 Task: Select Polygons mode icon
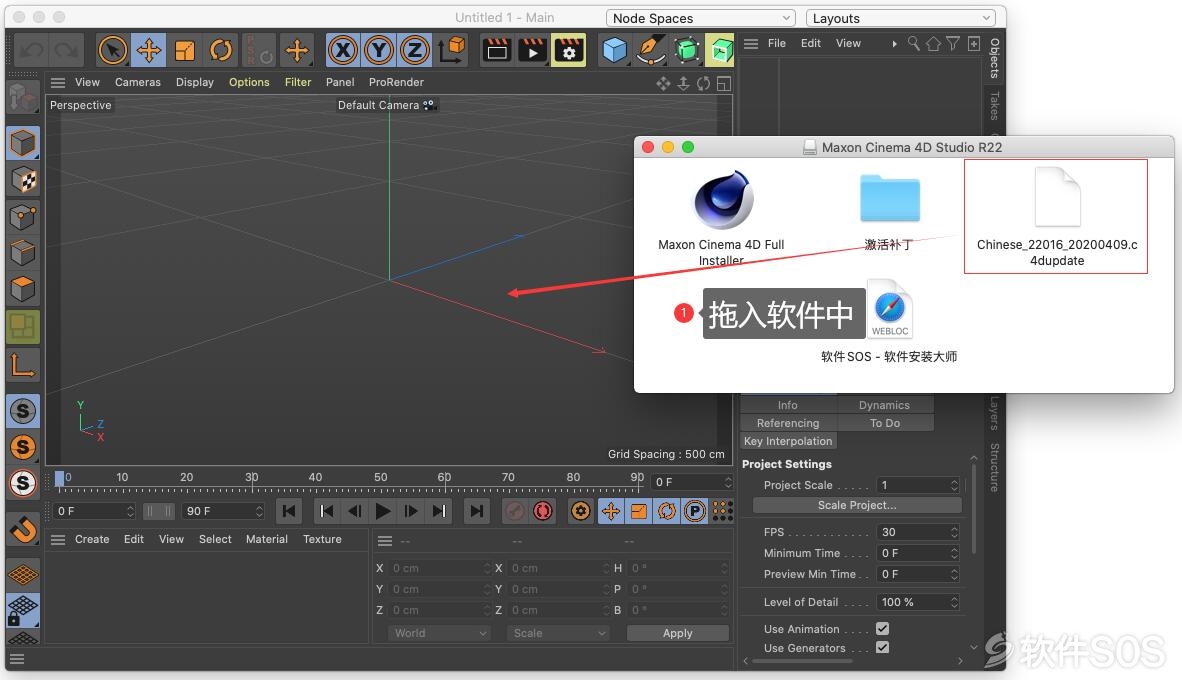[x=23, y=289]
